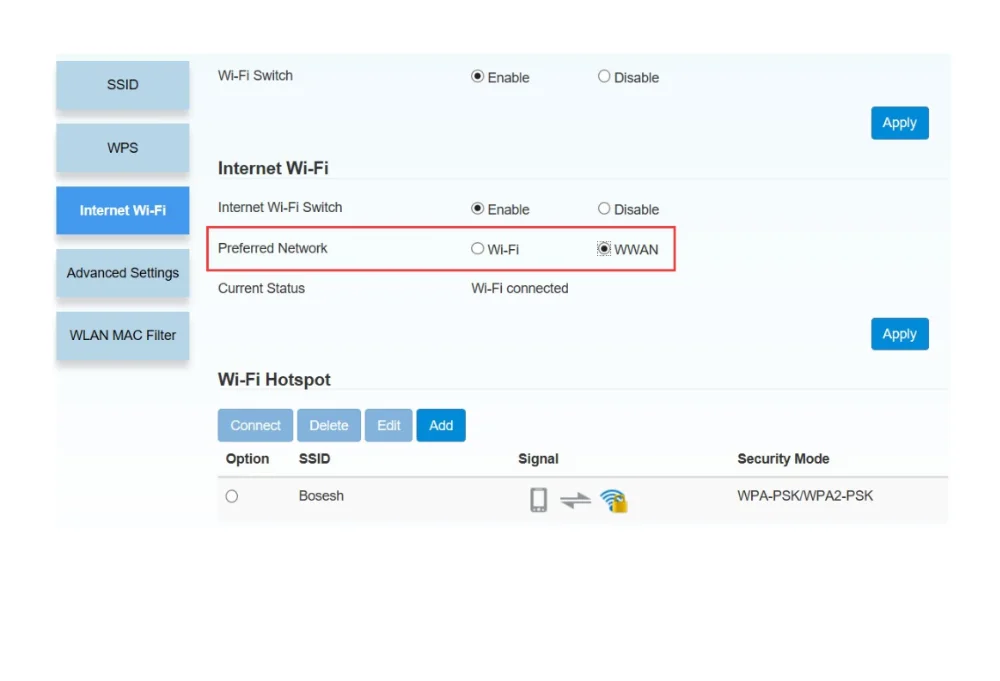
Task: Click the WPA-PSK/WPA2-PSK security mode text
Action: point(805,496)
